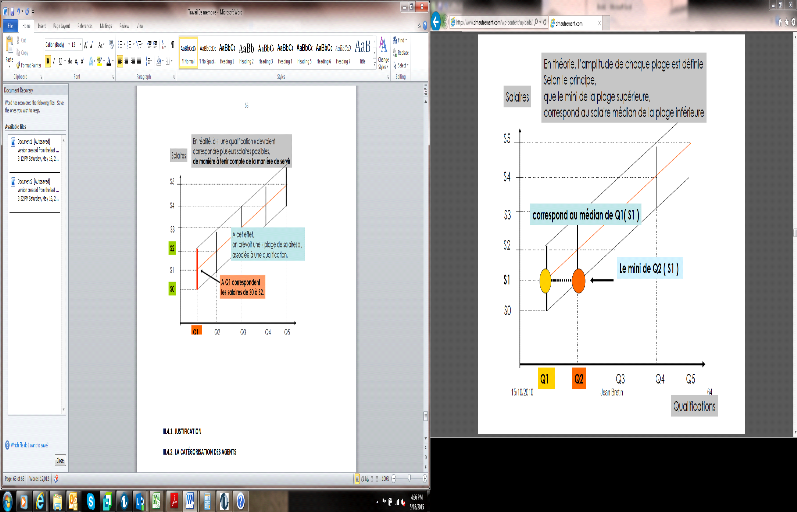Click the 'Which file do I want to save' link
Screen dimensions: 797x512
(x=28, y=442)
